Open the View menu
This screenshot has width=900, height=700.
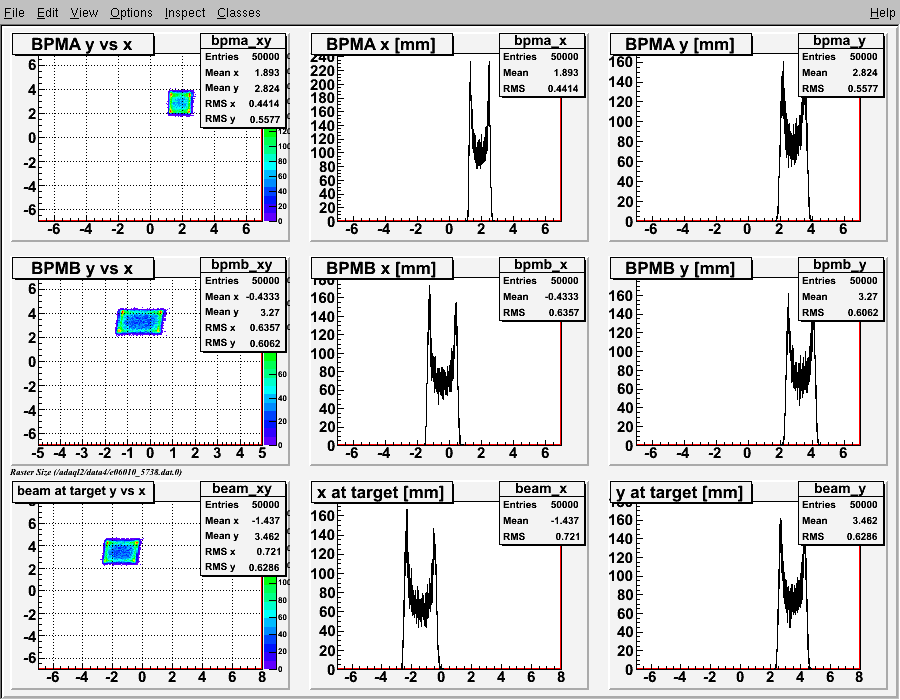coord(84,13)
